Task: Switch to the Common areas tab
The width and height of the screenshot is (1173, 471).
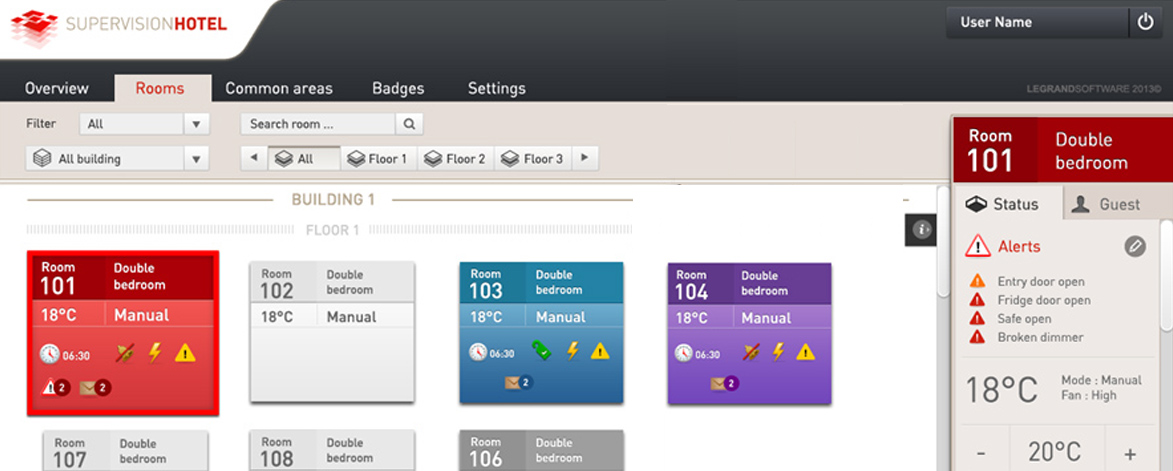Action: (279, 88)
